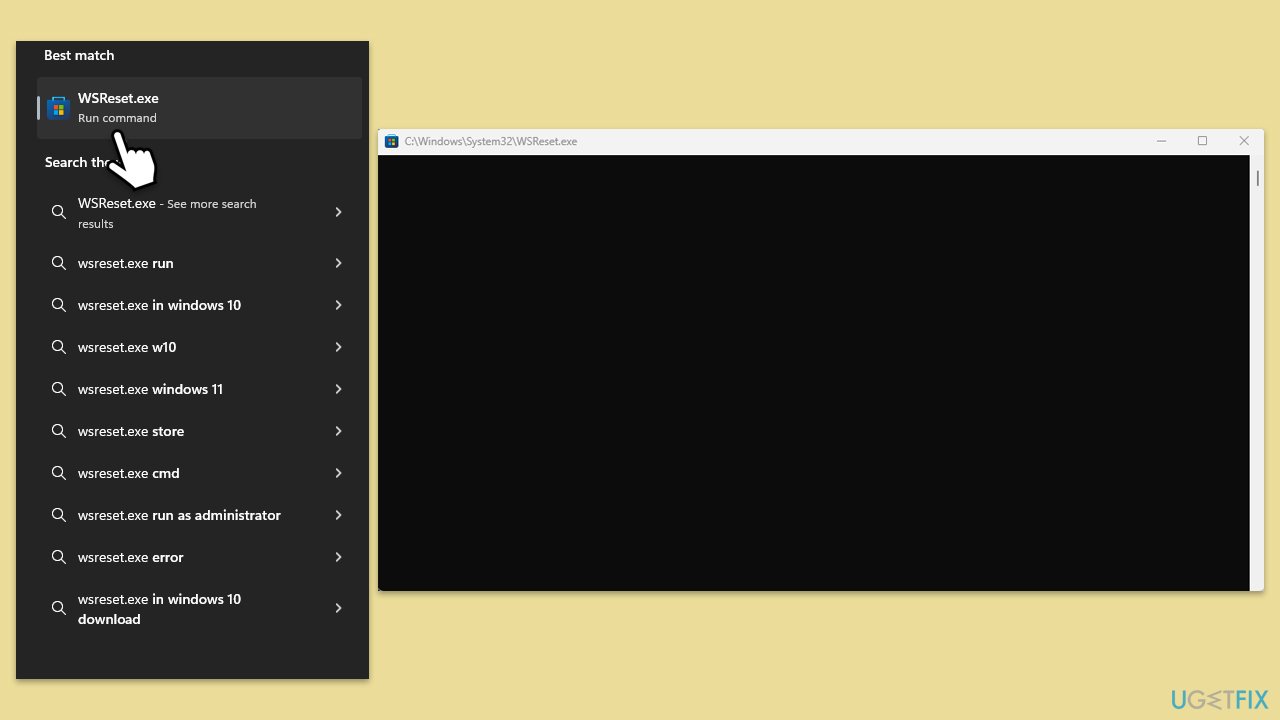1280x720 pixels.
Task: Maximize the WSReset.exe console window
Action: tap(1202, 141)
